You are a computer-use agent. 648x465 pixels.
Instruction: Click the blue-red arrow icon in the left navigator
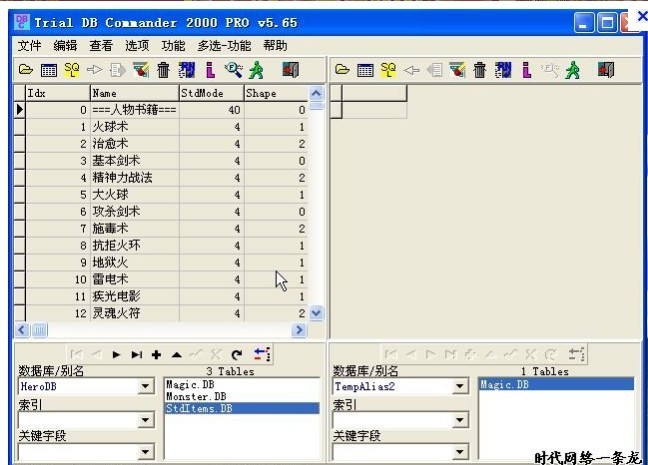pyautogui.click(x=262, y=355)
